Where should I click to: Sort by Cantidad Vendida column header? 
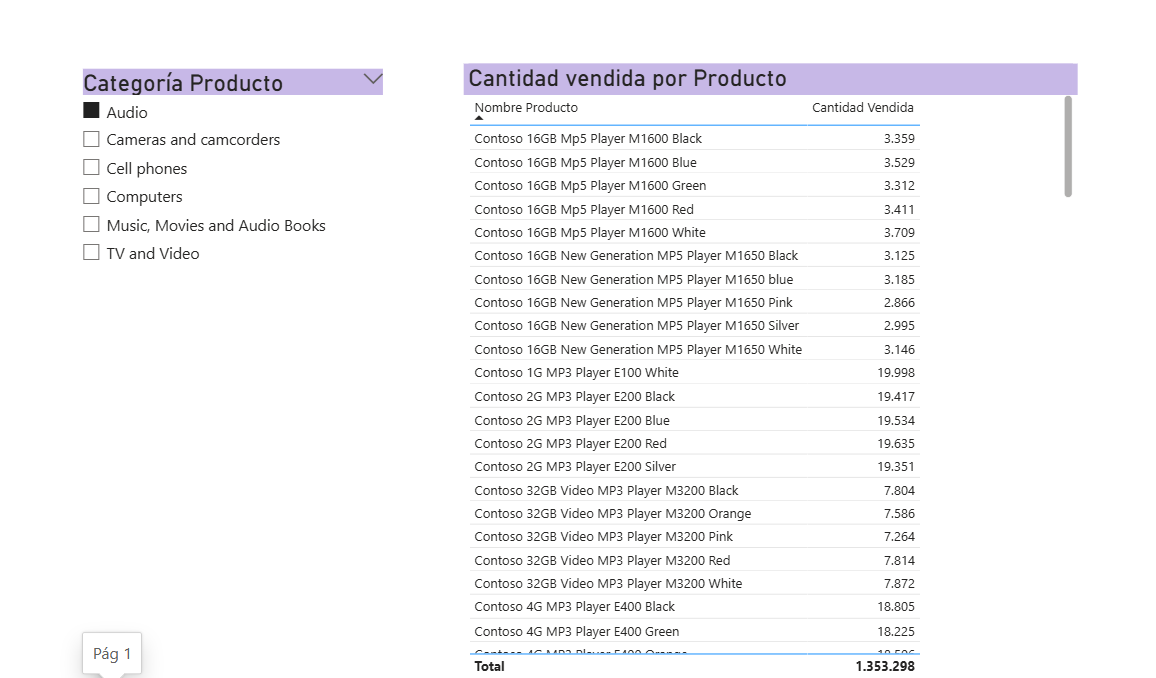[863, 108]
